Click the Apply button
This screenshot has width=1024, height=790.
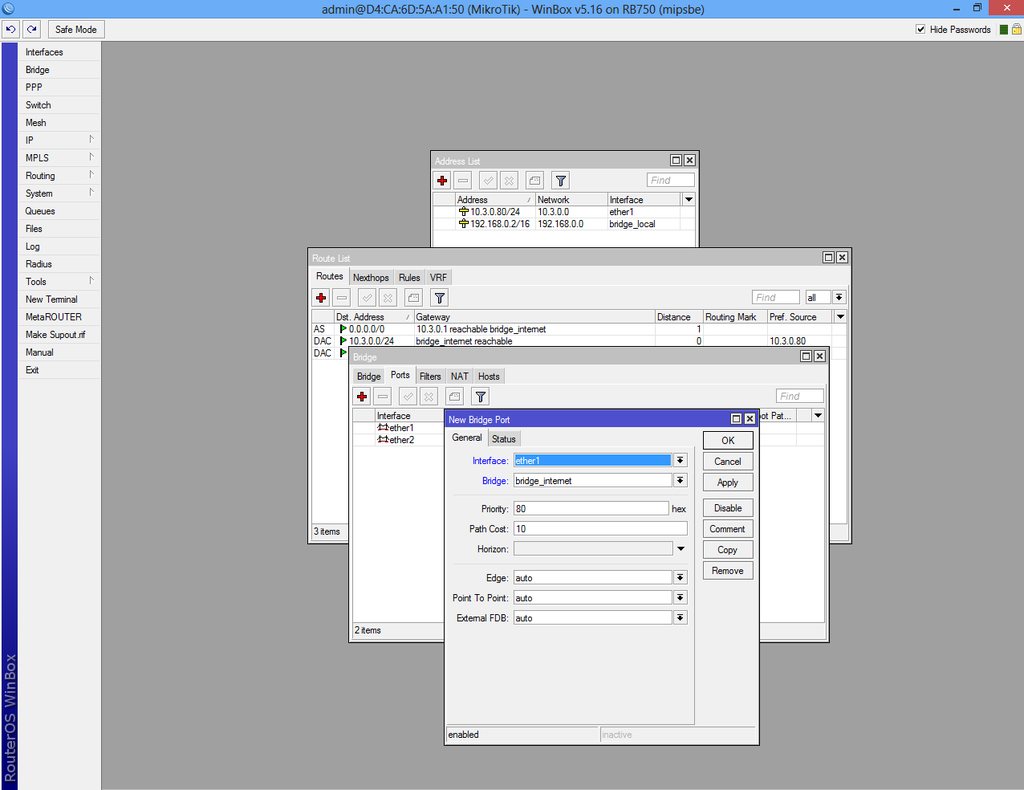tap(727, 482)
